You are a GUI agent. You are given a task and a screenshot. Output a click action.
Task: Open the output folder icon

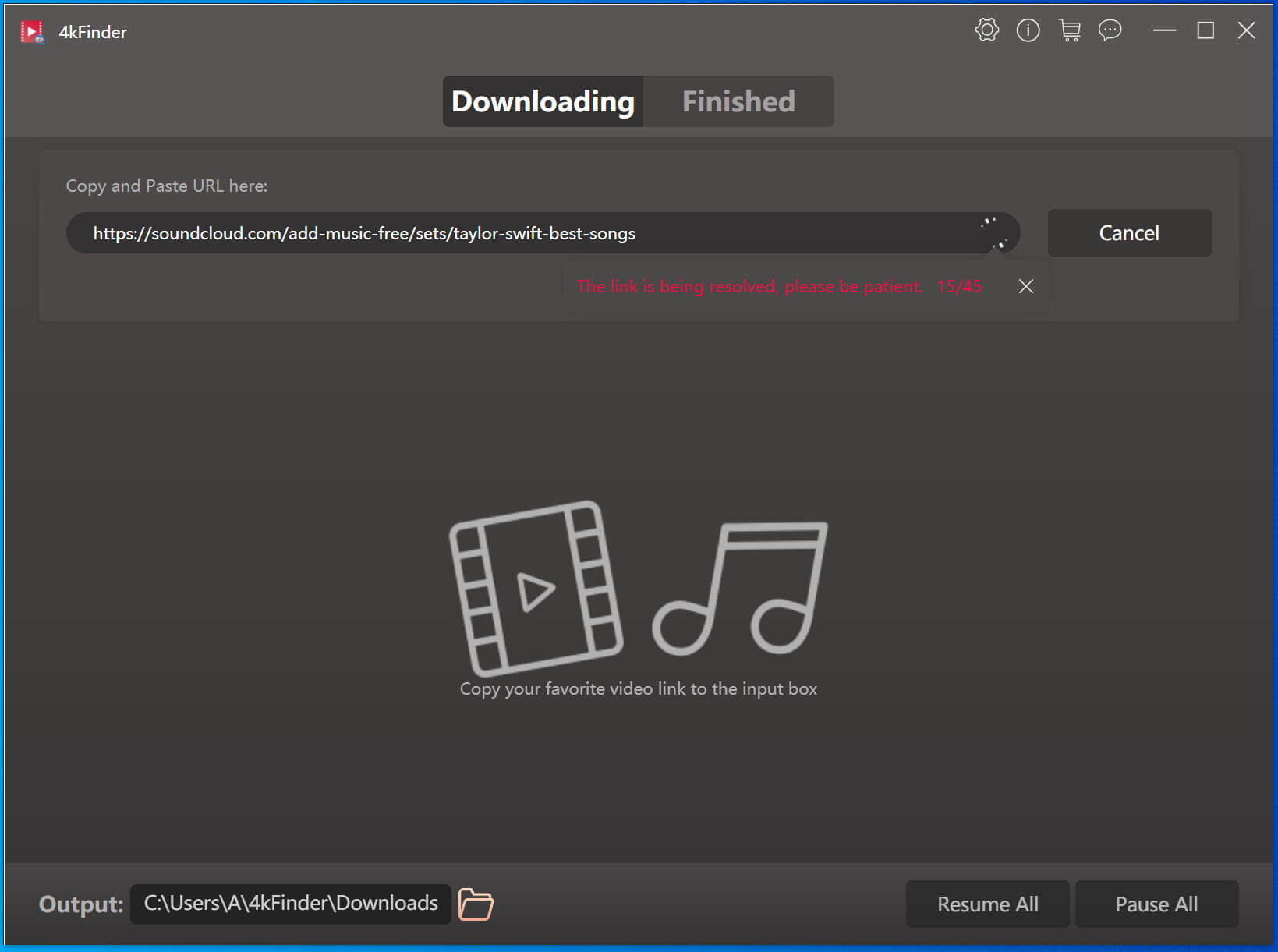[476, 904]
